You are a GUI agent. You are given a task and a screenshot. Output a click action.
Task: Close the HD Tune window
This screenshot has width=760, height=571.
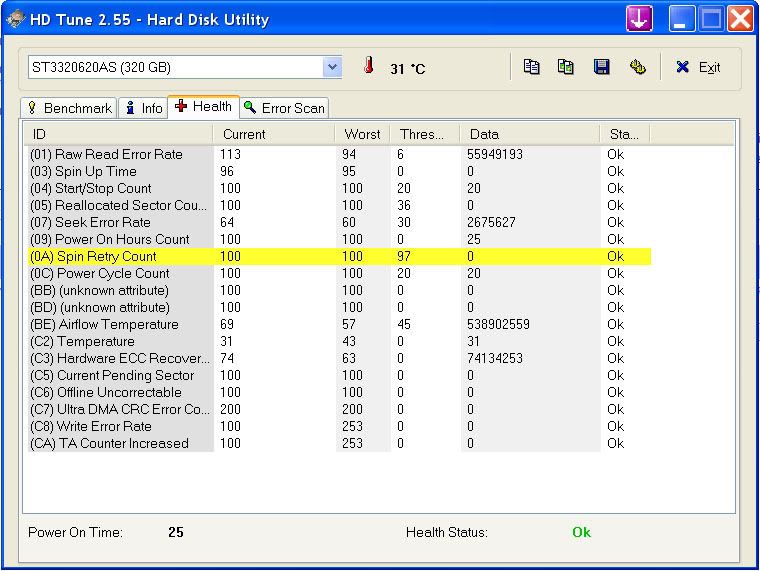click(741, 18)
